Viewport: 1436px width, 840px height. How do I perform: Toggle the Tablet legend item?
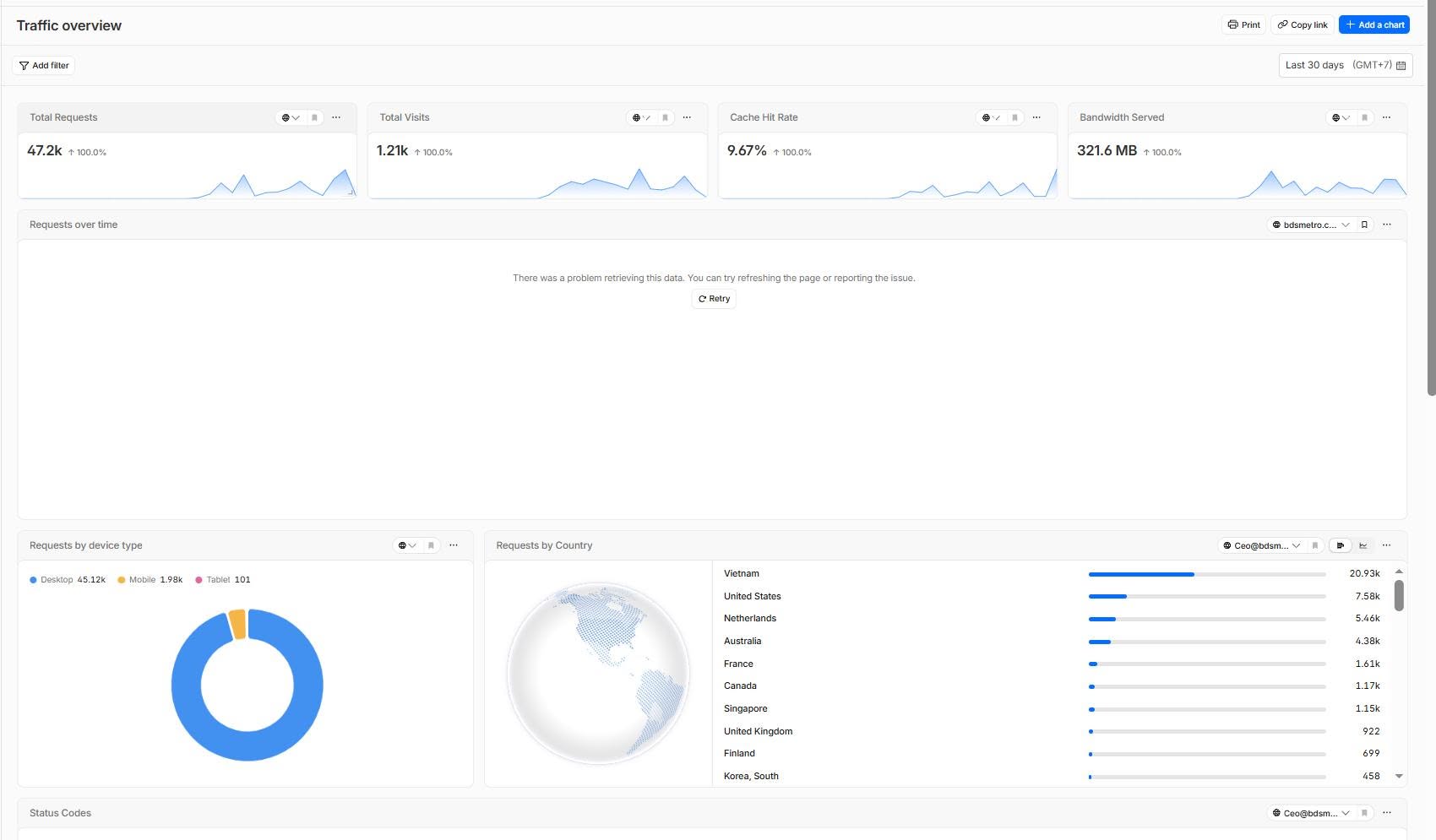223,580
